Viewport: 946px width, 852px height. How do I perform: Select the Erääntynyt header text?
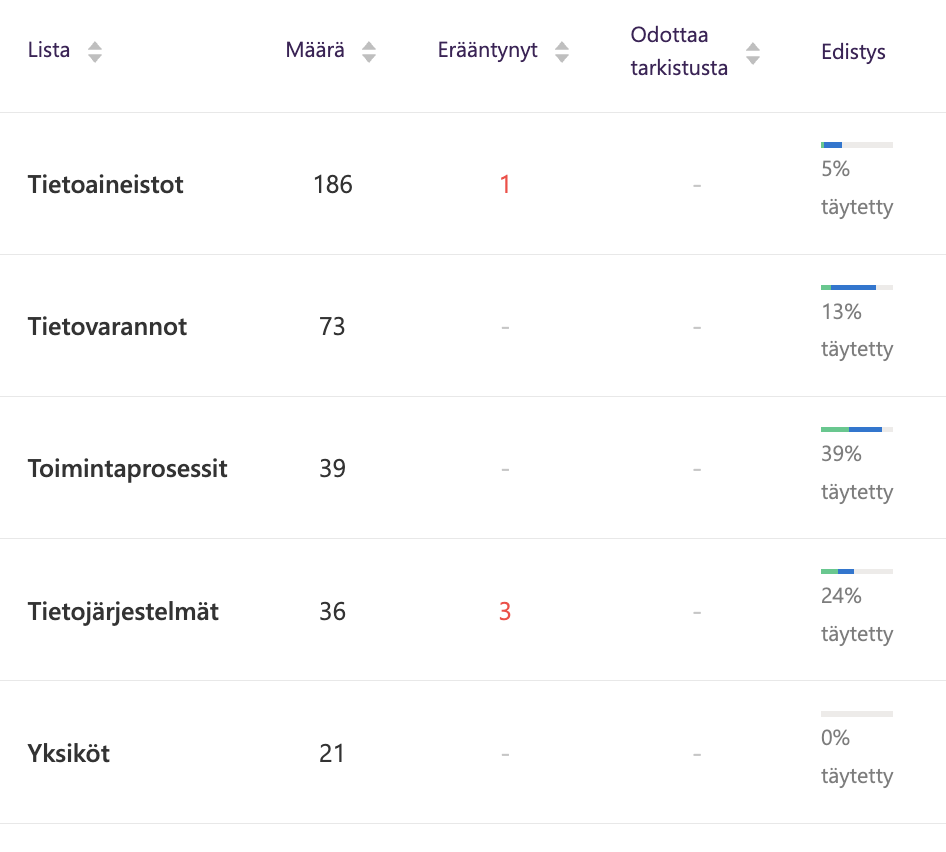tap(488, 51)
